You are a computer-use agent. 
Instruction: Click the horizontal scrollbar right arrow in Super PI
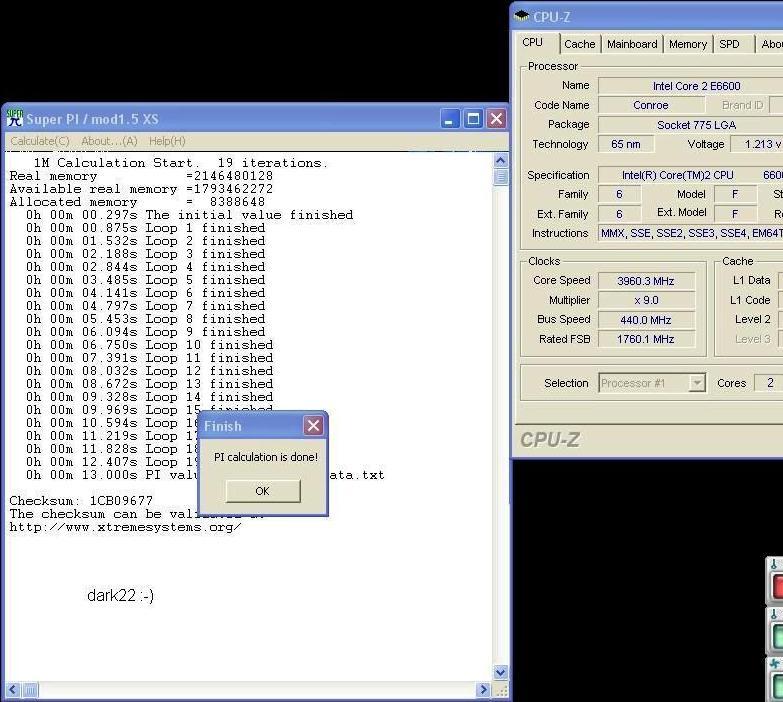483,690
